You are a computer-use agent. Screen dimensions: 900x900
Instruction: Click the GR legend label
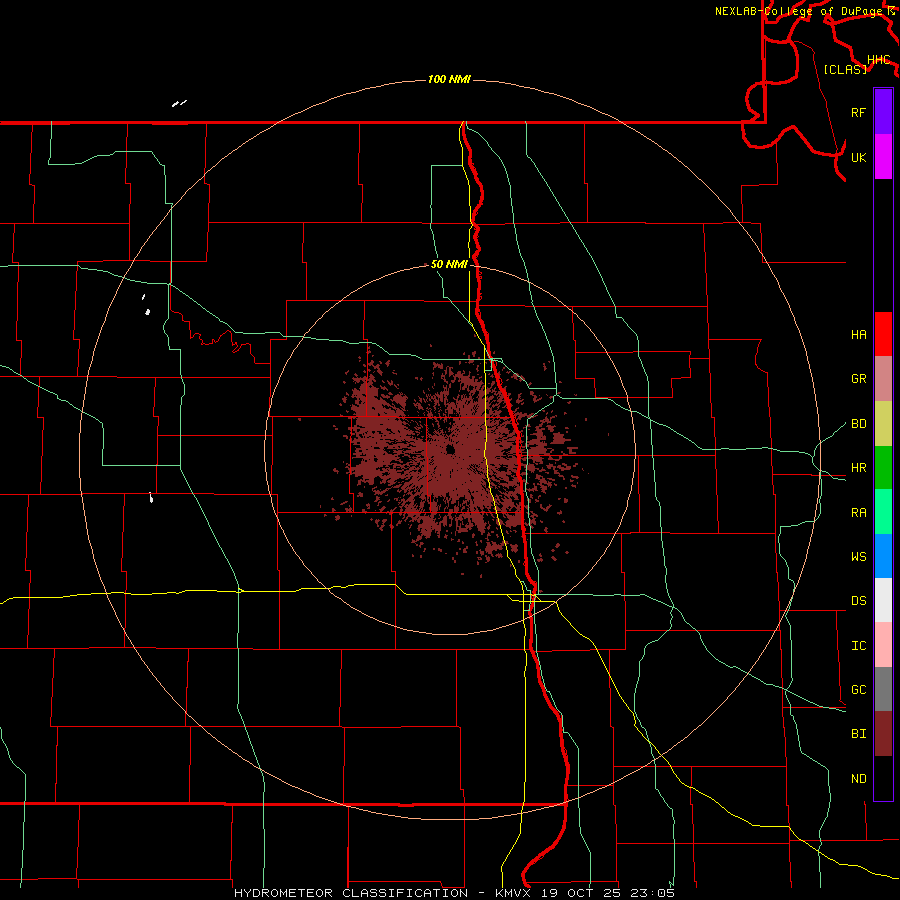pos(858,378)
